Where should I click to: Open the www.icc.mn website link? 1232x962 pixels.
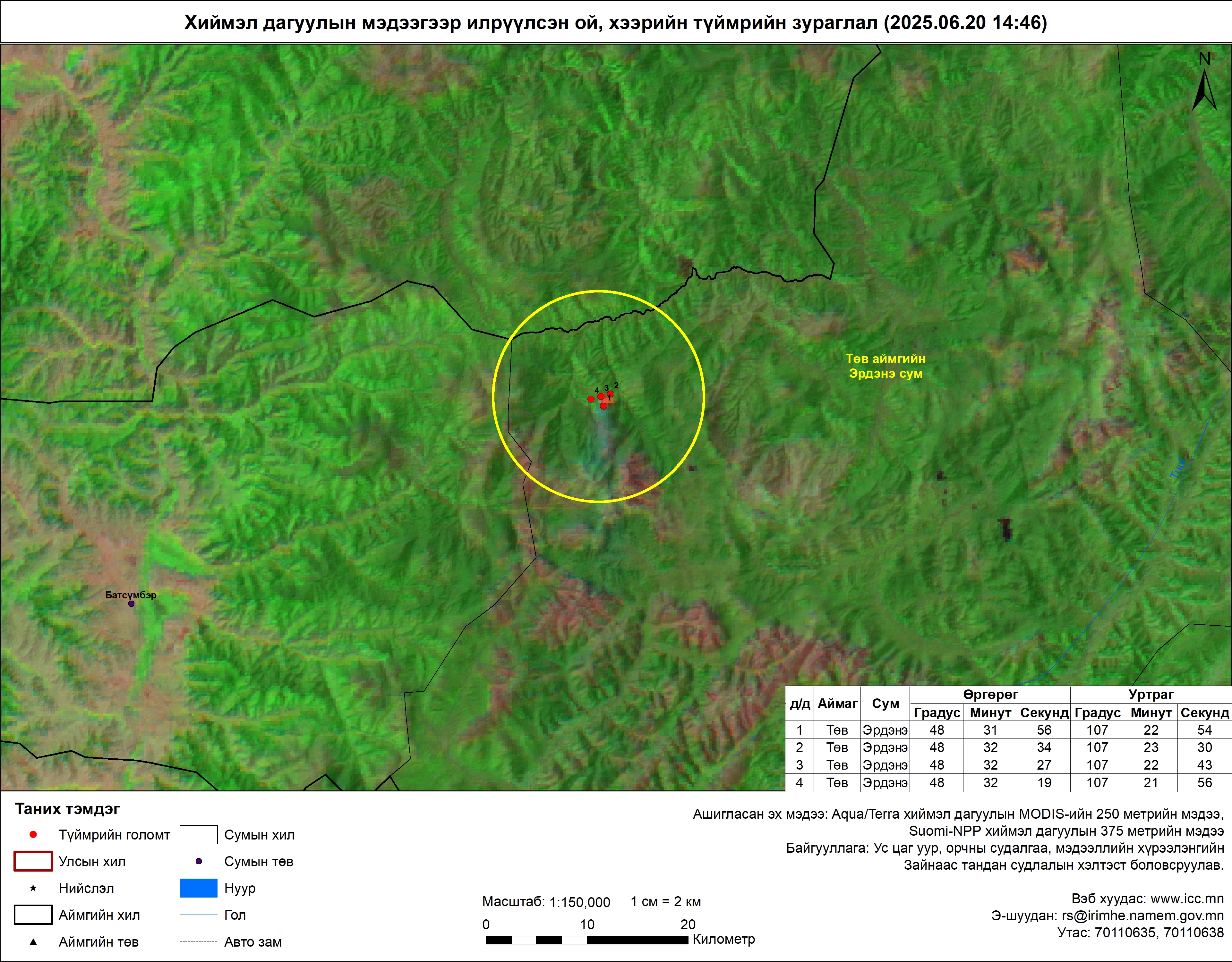(1187, 899)
